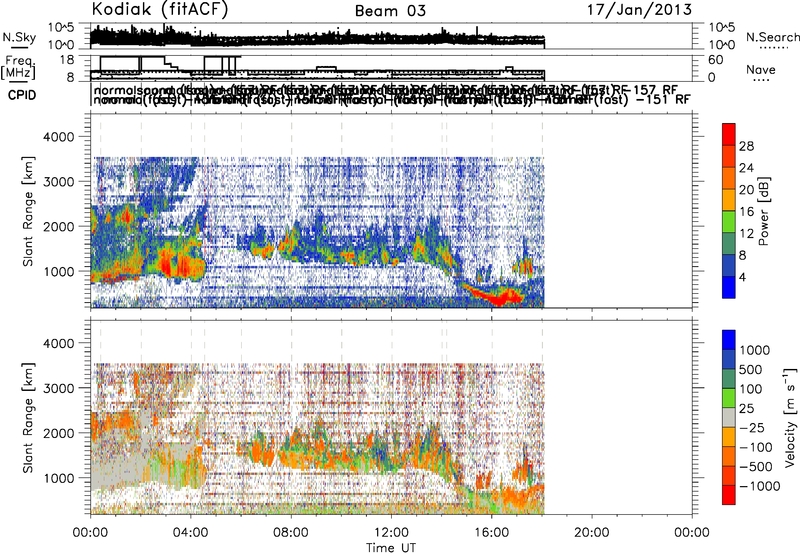Click the Slant Range label of velocity panel
The height and width of the screenshot is (554, 800).
[x=28, y=418]
